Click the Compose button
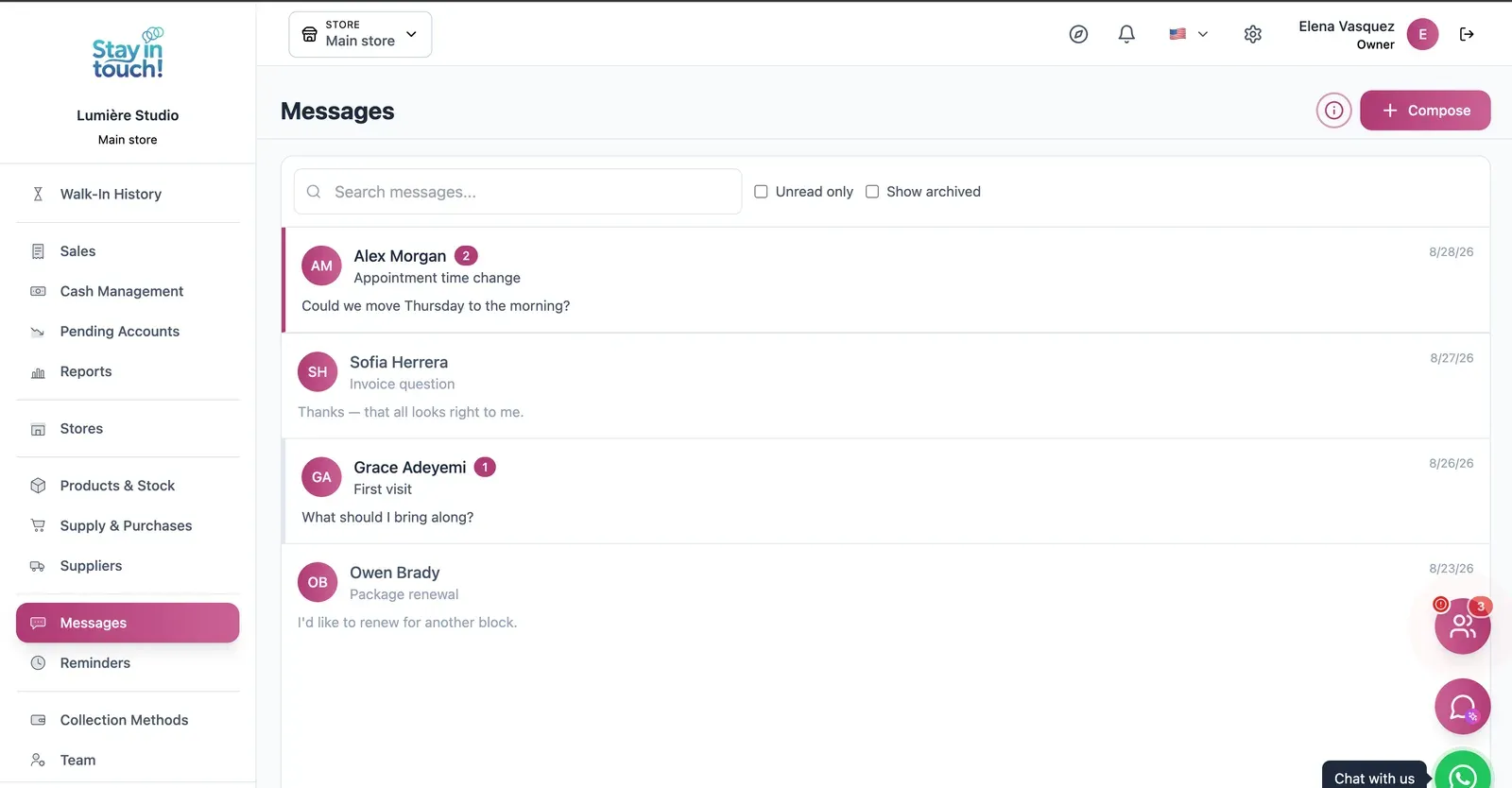 (1425, 111)
